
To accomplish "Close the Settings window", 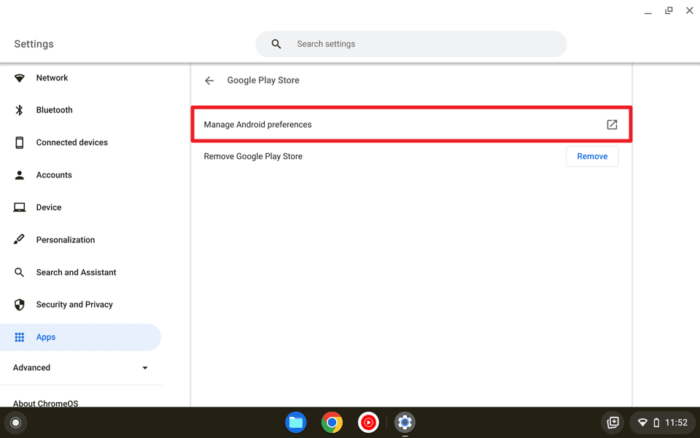I will pos(689,10).
